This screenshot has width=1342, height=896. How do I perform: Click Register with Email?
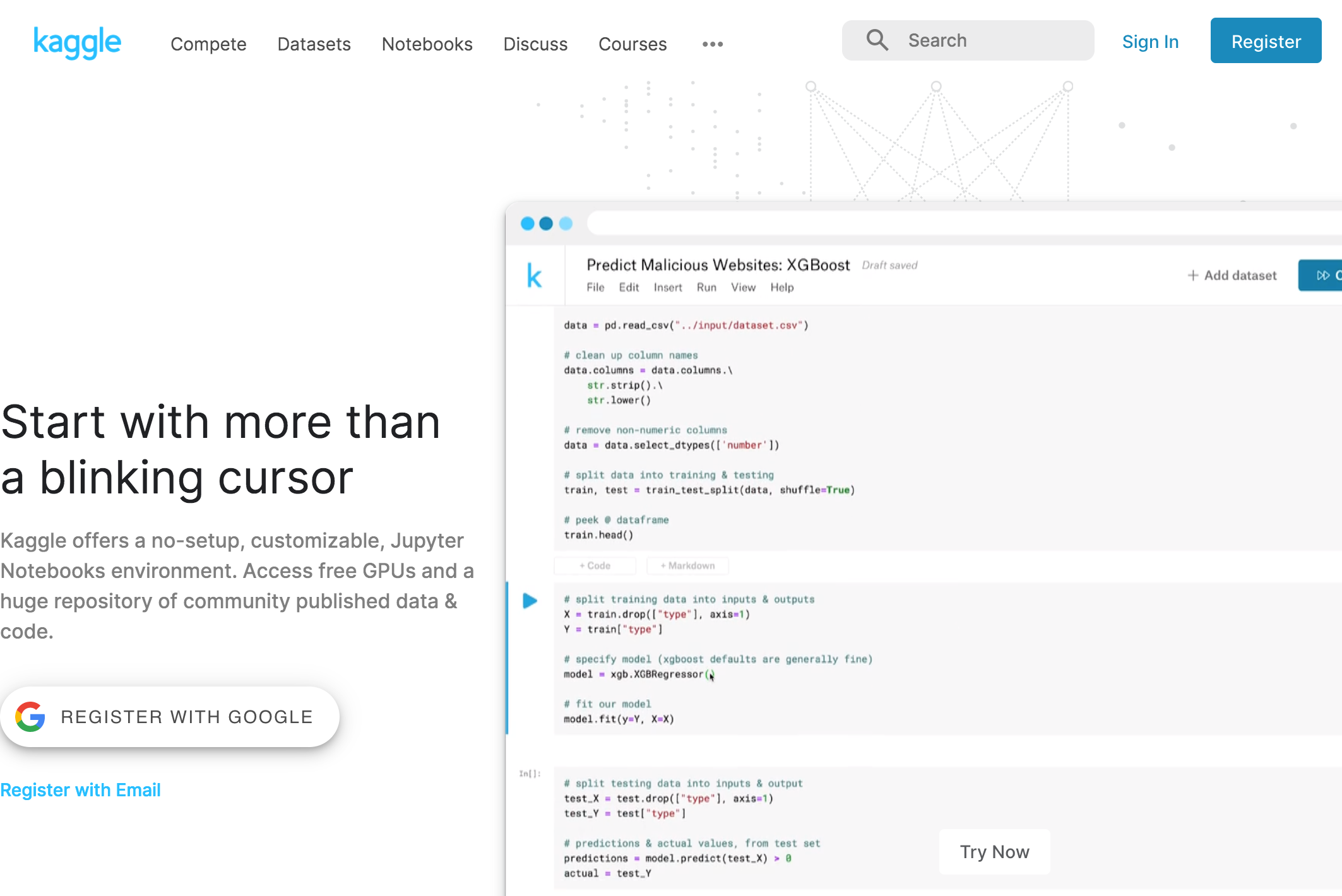point(80,789)
